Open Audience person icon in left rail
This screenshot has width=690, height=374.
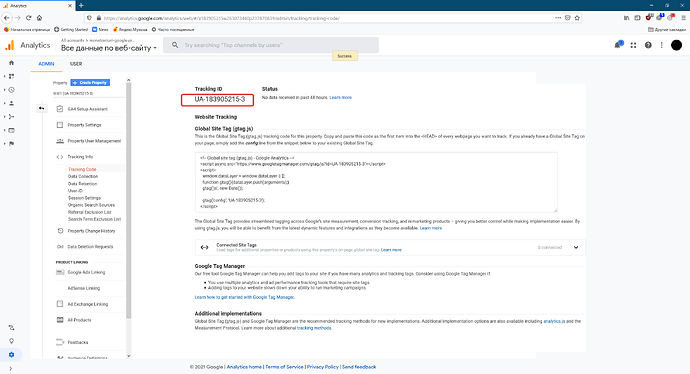(11, 103)
